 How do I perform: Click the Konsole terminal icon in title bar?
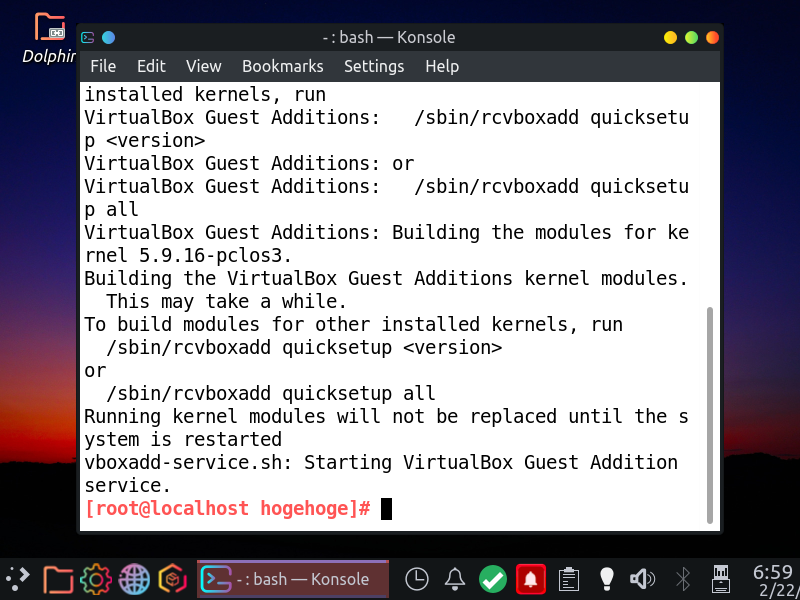(x=88, y=37)
